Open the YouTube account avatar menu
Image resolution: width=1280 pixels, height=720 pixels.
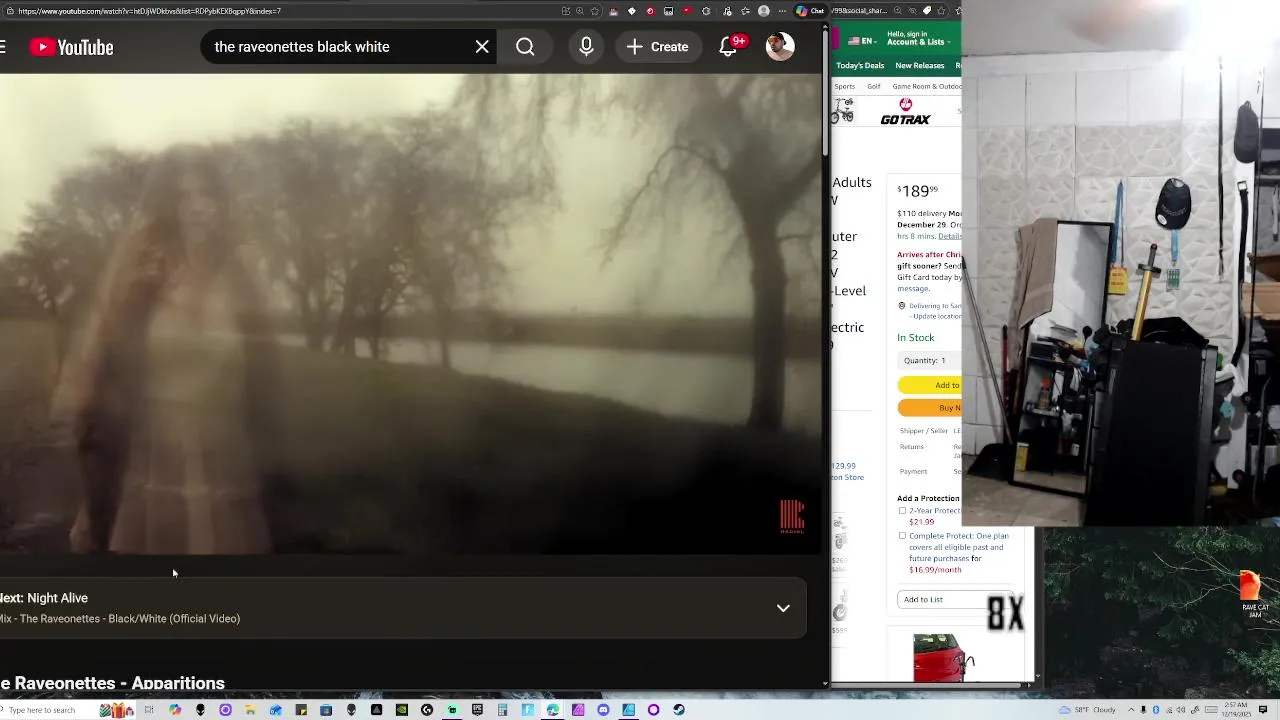pos(780,46)
